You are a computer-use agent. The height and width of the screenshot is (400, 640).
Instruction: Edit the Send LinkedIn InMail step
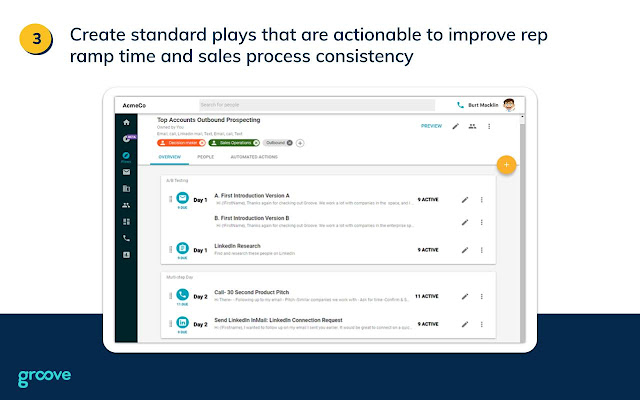pos(465,324)
